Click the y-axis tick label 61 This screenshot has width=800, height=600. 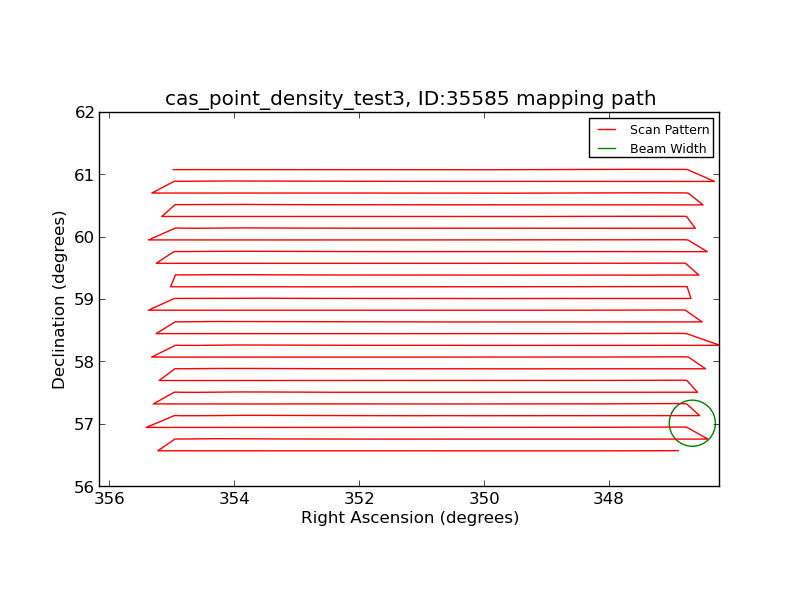tap(85, 176)
